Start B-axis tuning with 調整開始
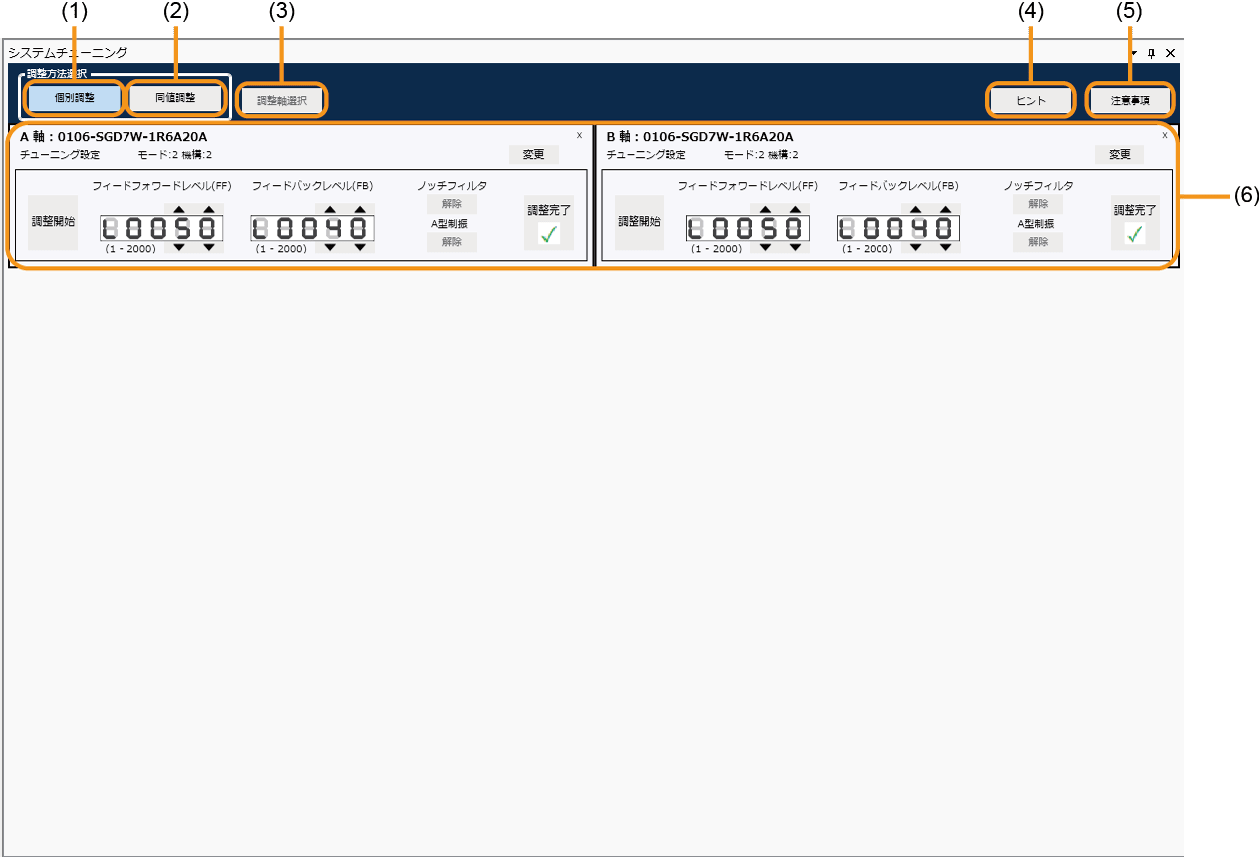The height and width of the screenshot is (857, 1259). tap(639, 222)
